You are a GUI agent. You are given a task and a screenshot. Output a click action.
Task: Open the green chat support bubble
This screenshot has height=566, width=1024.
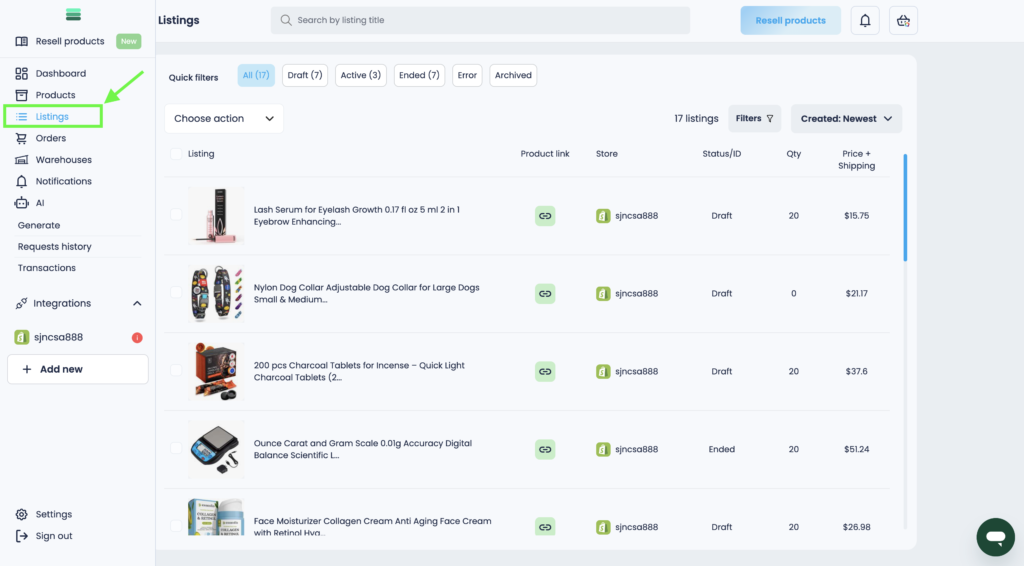995,537
